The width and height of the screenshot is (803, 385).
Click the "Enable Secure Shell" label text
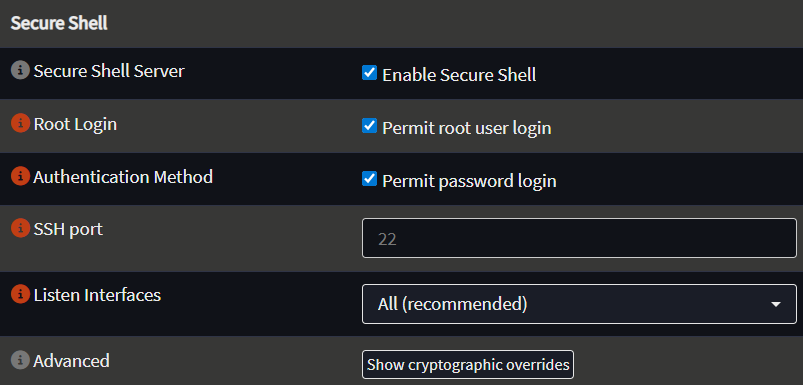coord(459,75)
